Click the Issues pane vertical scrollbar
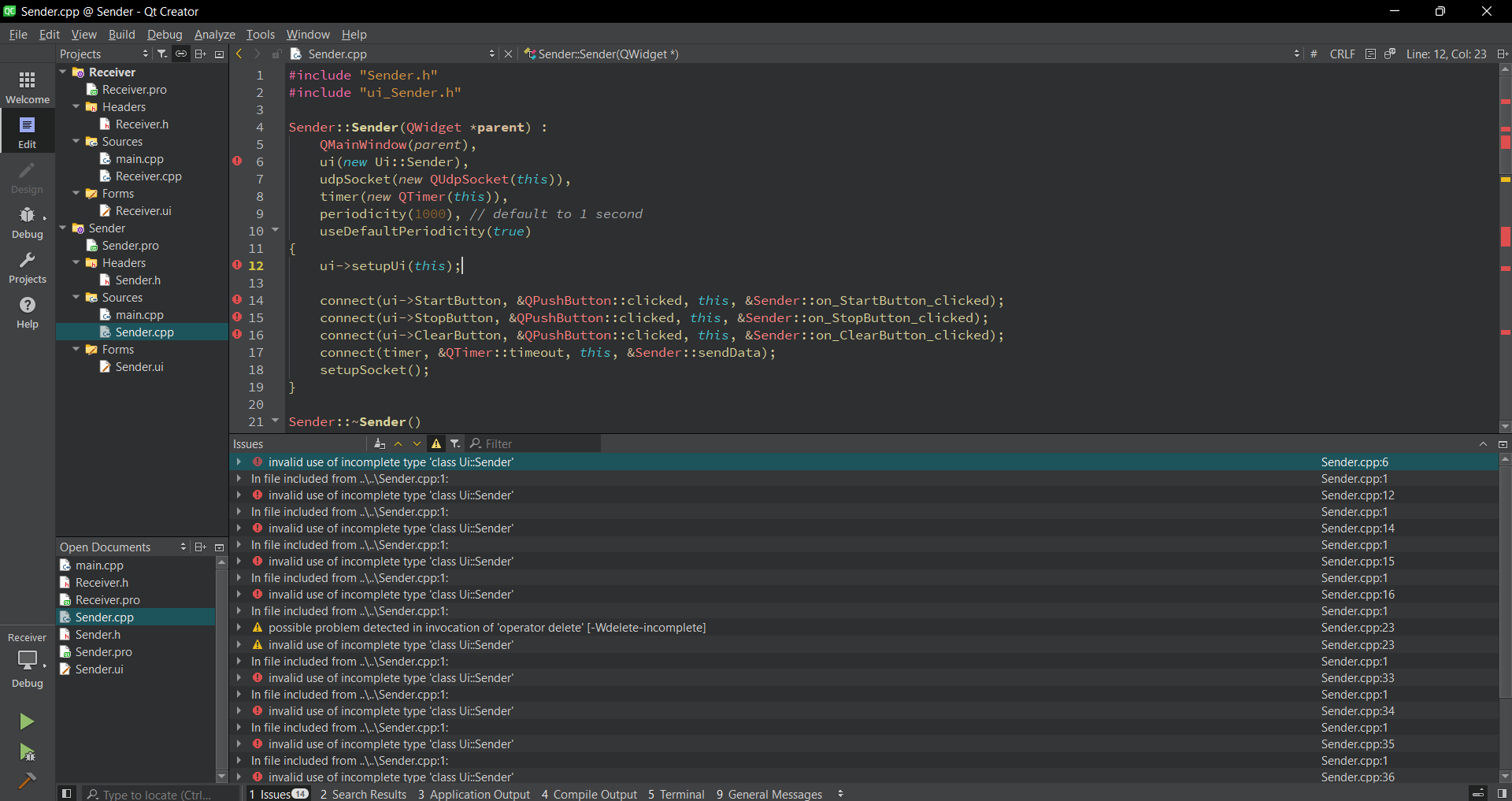 tap(1505, 583)
